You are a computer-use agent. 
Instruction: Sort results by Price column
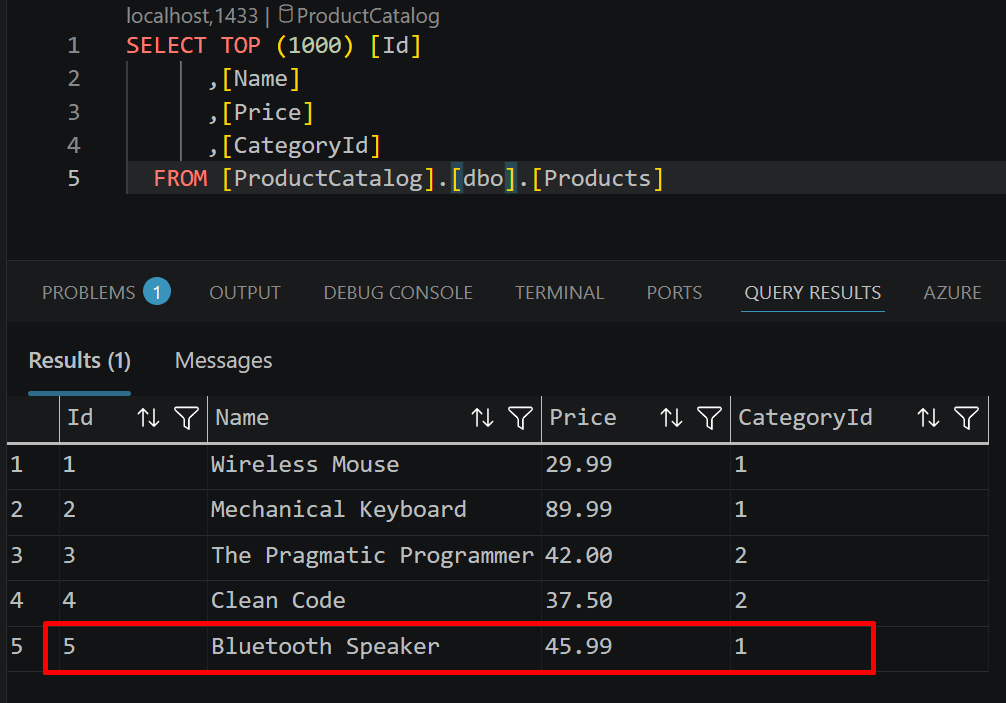click(671, 418)
